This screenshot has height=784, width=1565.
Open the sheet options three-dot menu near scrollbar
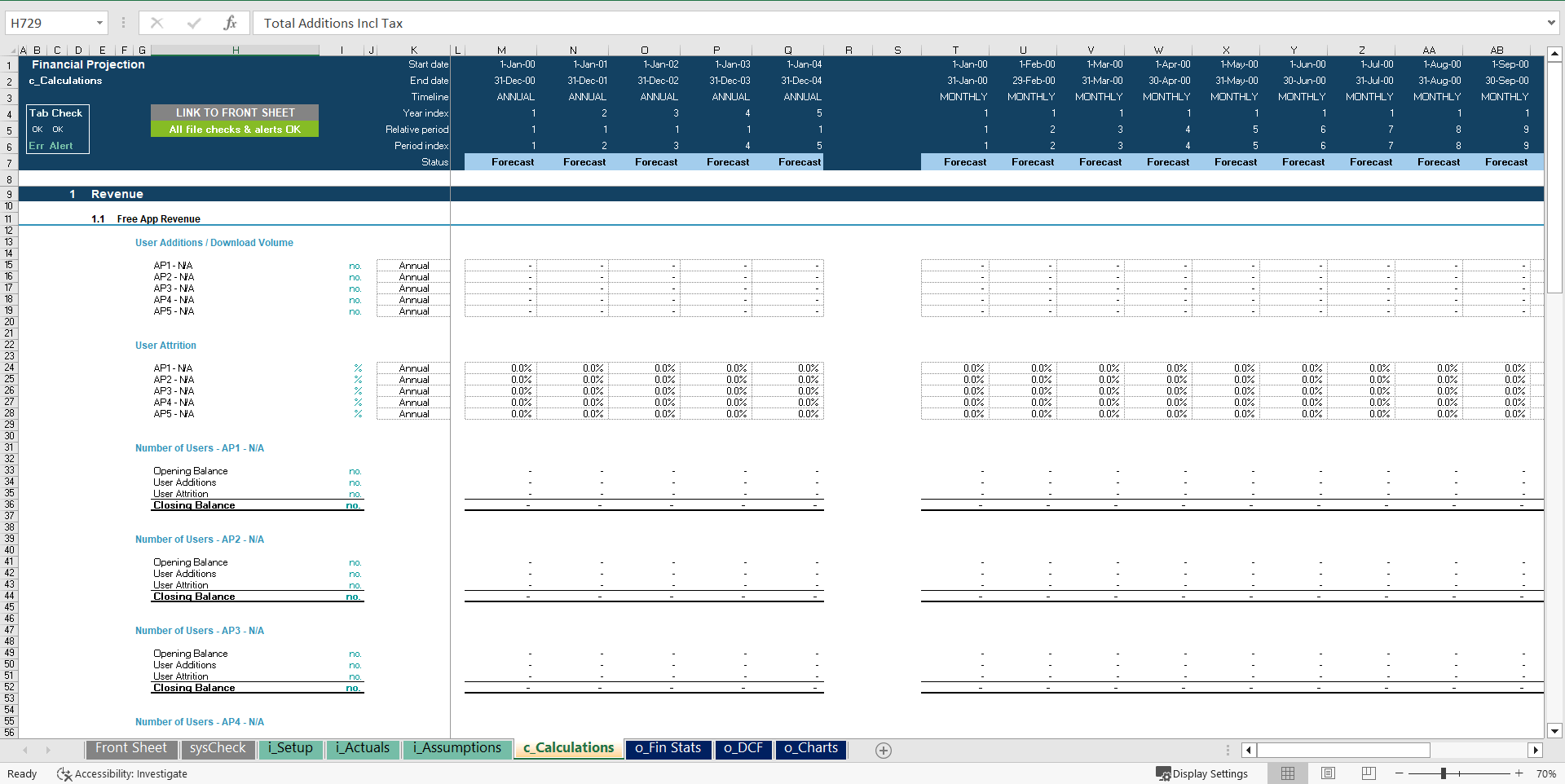click(1228, 750)
